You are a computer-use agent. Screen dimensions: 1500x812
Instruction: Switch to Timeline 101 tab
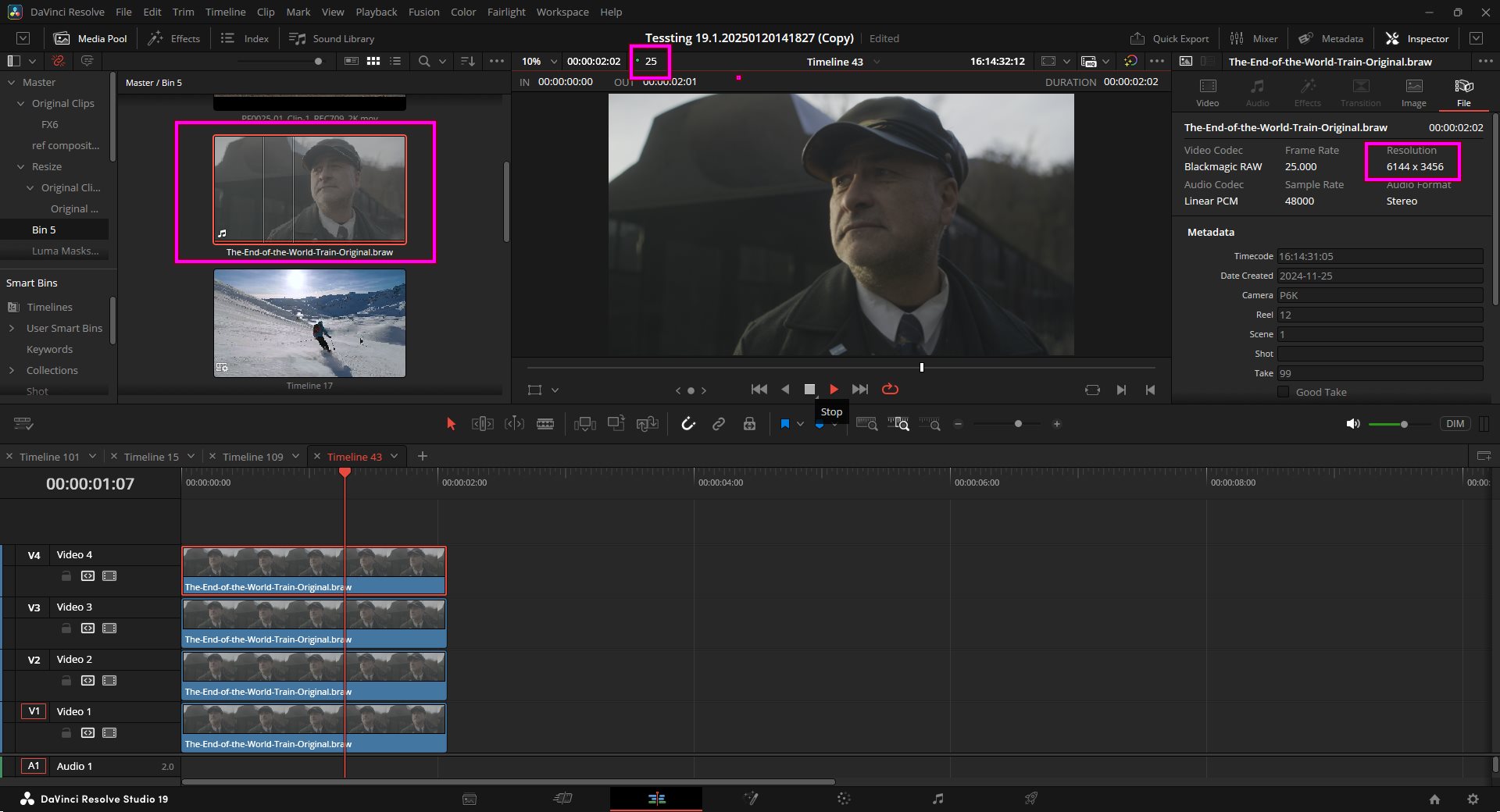(x=49, y=457)
